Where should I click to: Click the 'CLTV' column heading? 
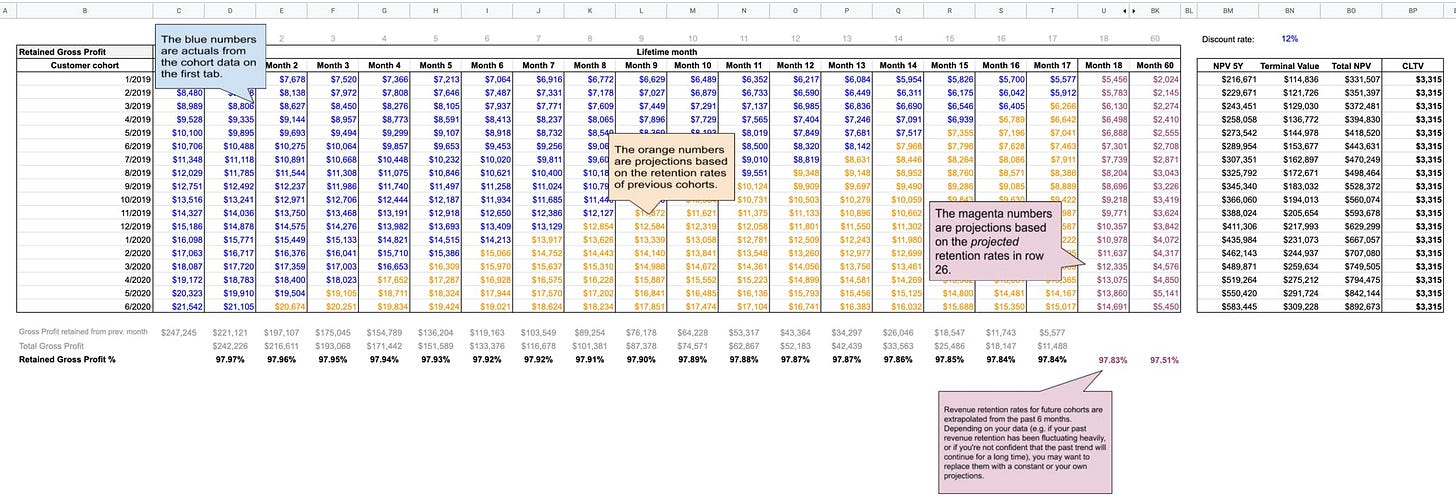tap(1413, 65)
